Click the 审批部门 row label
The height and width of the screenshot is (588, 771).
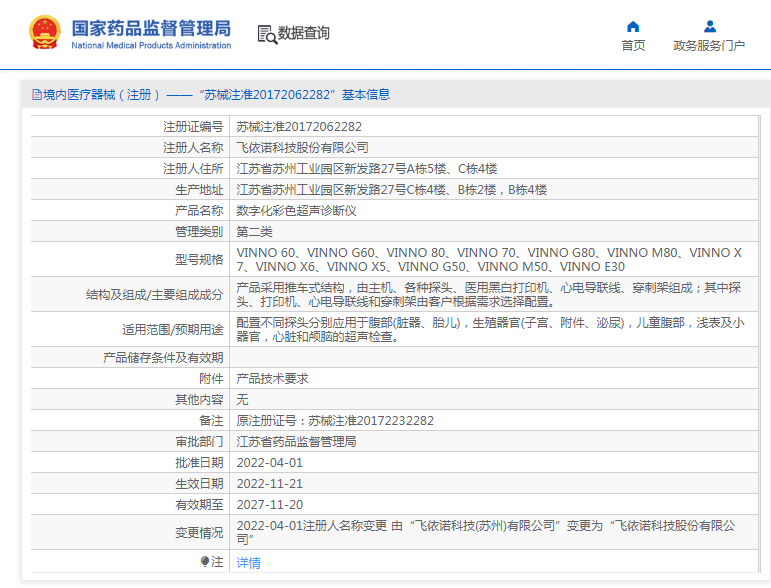pyautogui.click(x=199, y=441)
